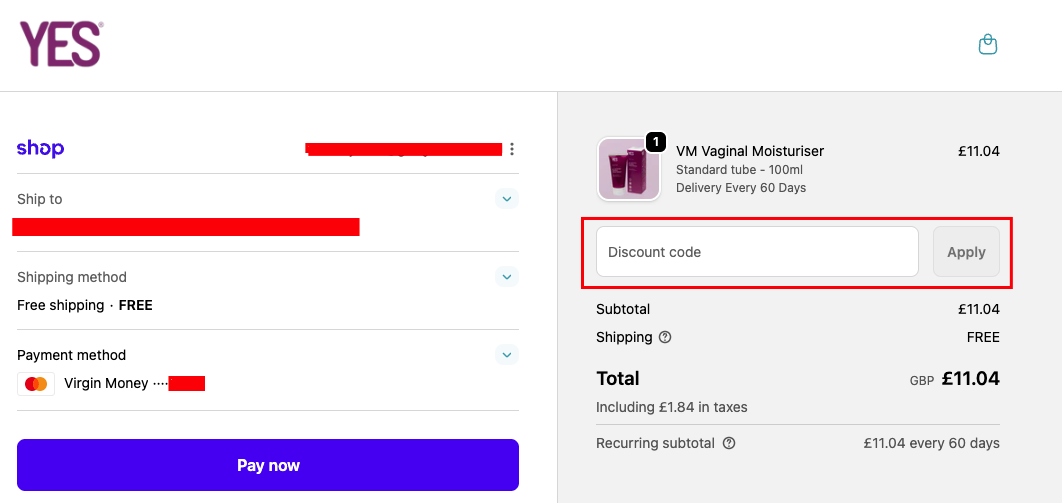Screen dimensions: 1062x503
Task: Click the Mastercard card icon
Action: pyautogui.click(x=36, y=384)
